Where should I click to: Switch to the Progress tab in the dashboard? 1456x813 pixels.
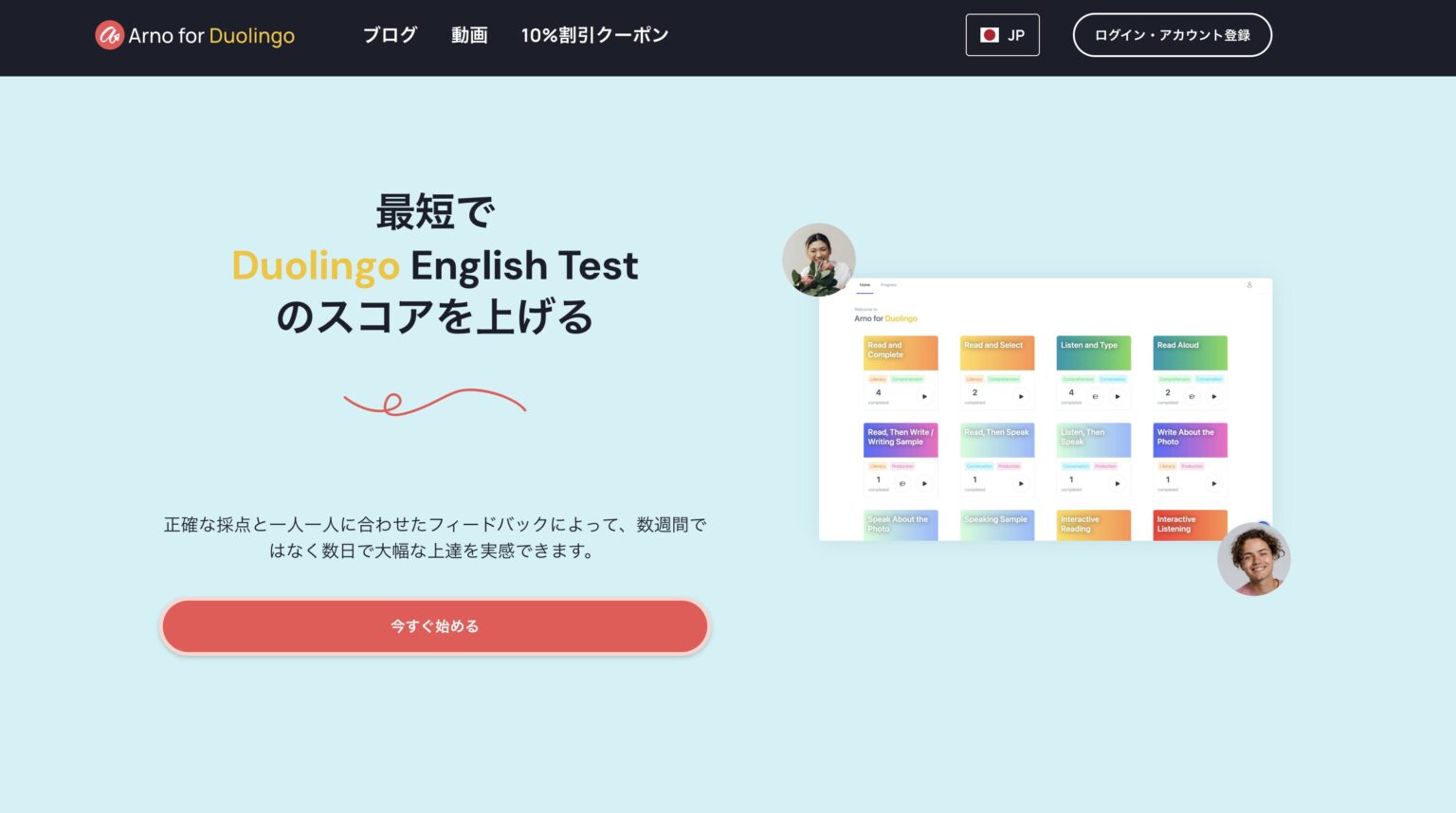point(888,284)
